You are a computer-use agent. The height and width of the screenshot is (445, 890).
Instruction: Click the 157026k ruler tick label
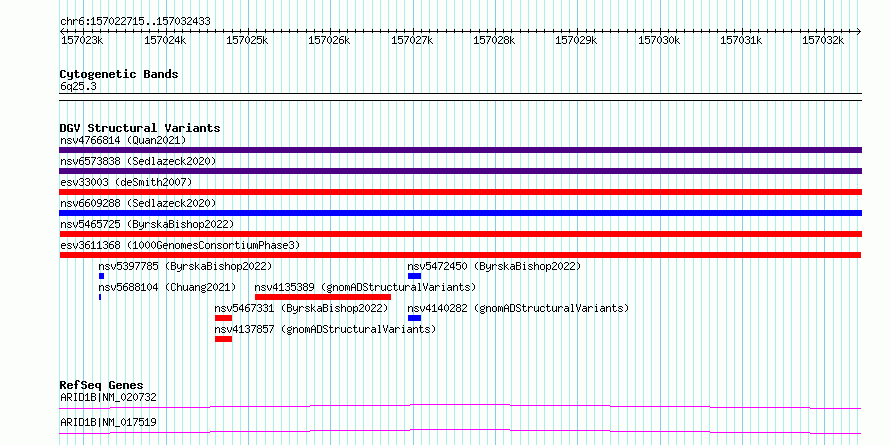click(x=329, y=41)
